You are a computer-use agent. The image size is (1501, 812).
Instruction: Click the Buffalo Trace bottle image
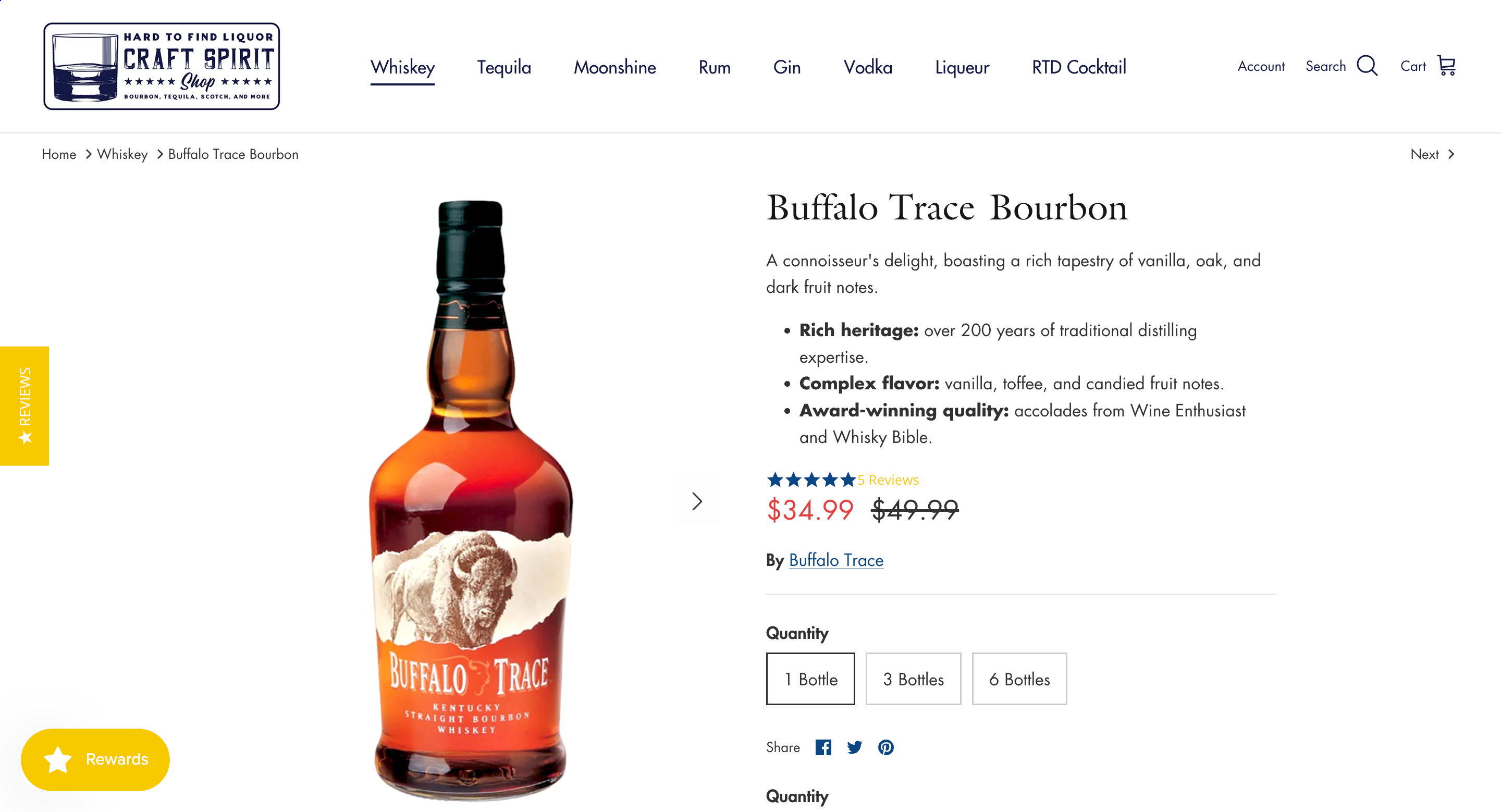point(470,501)
